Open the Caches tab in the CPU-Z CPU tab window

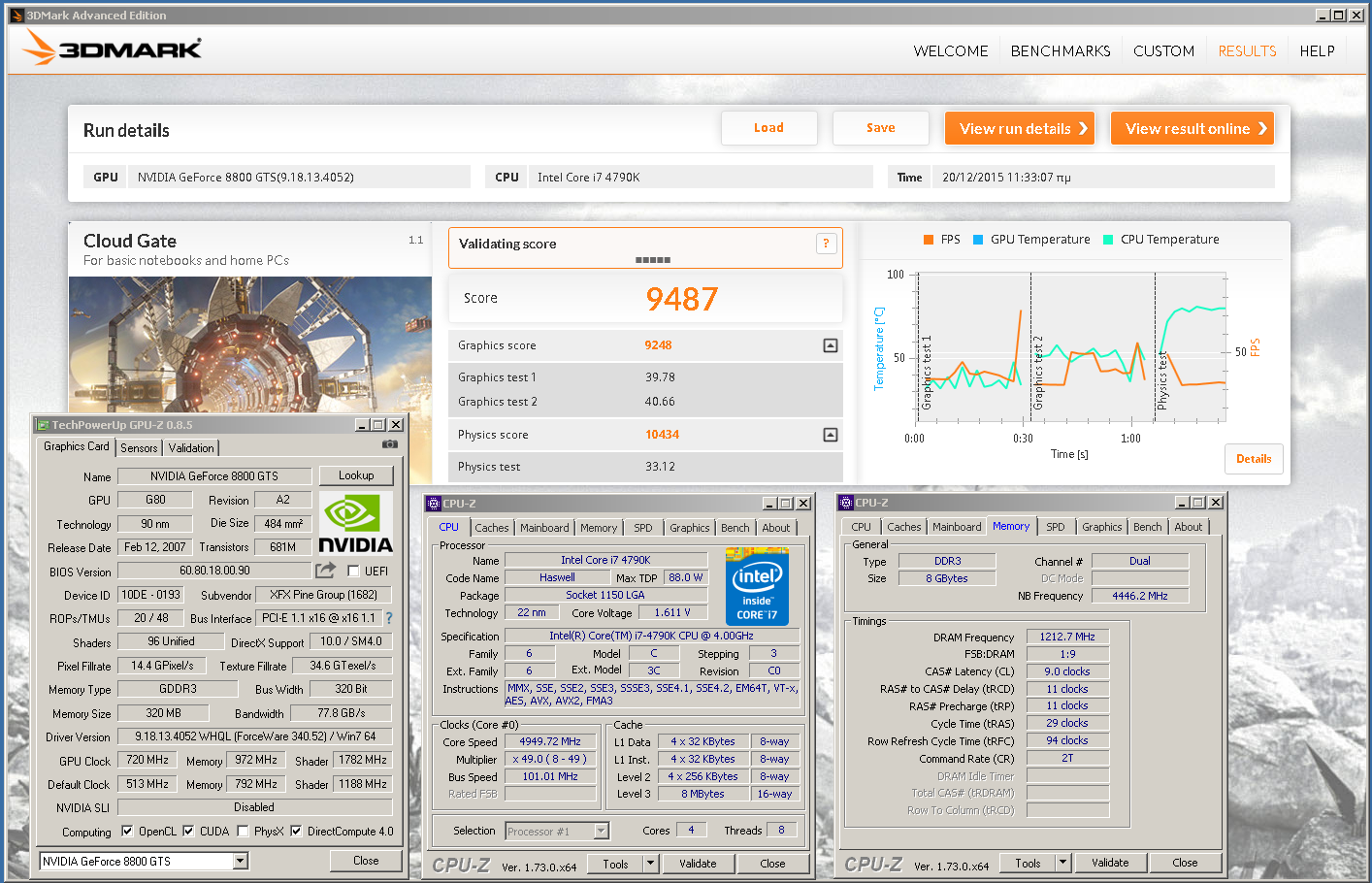tap(492, 528)
